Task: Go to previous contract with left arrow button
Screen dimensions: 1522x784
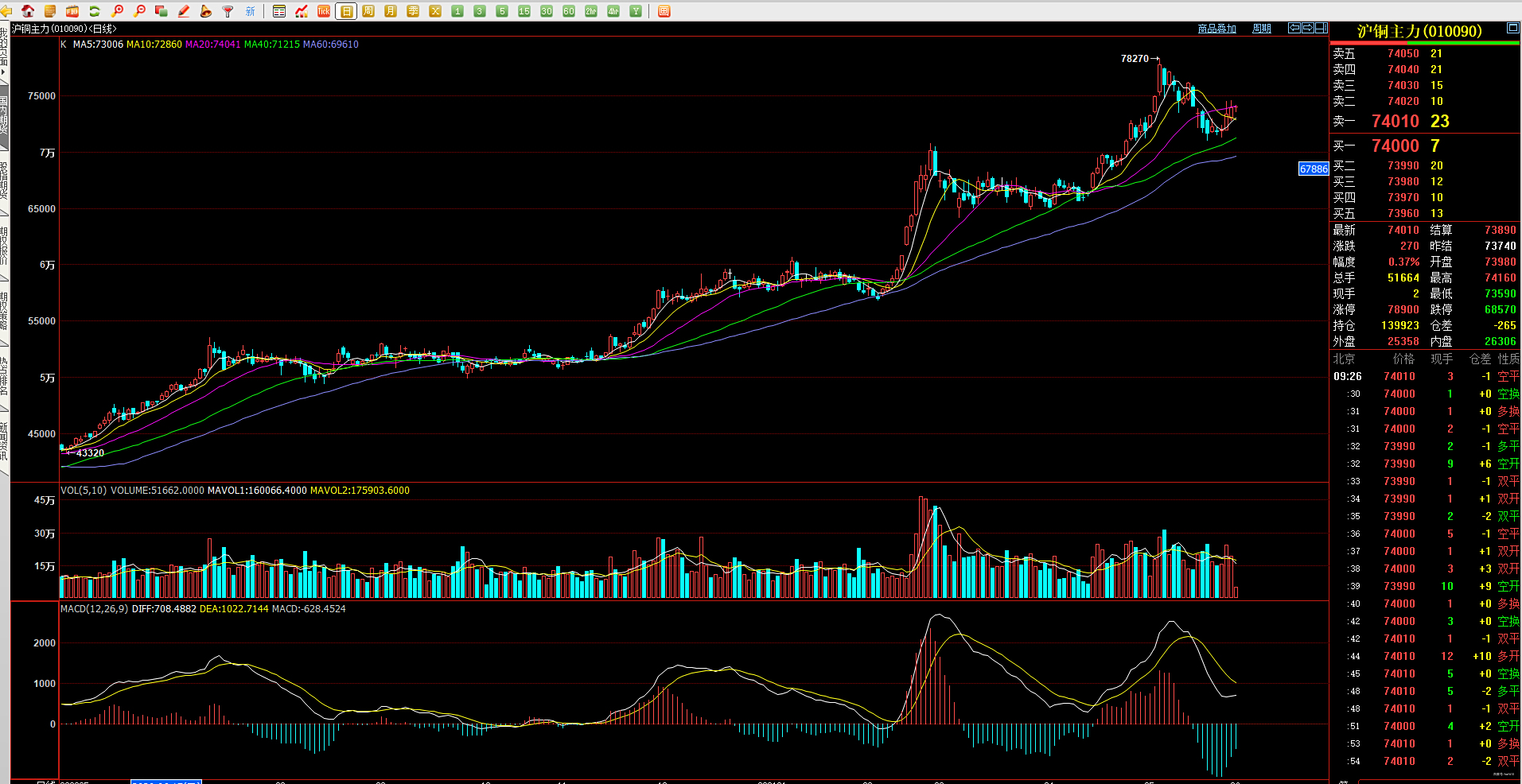Action: click(1294, 28)
